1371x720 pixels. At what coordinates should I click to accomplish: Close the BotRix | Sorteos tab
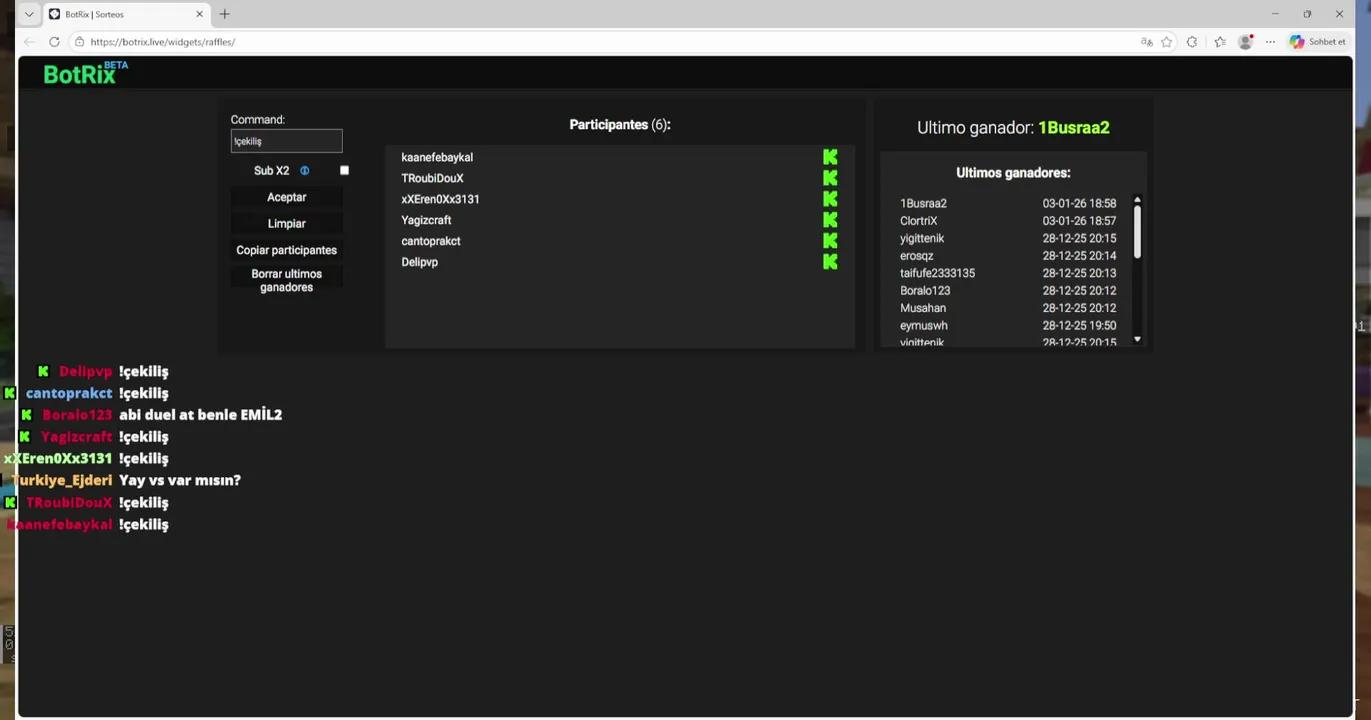point(199,14)
